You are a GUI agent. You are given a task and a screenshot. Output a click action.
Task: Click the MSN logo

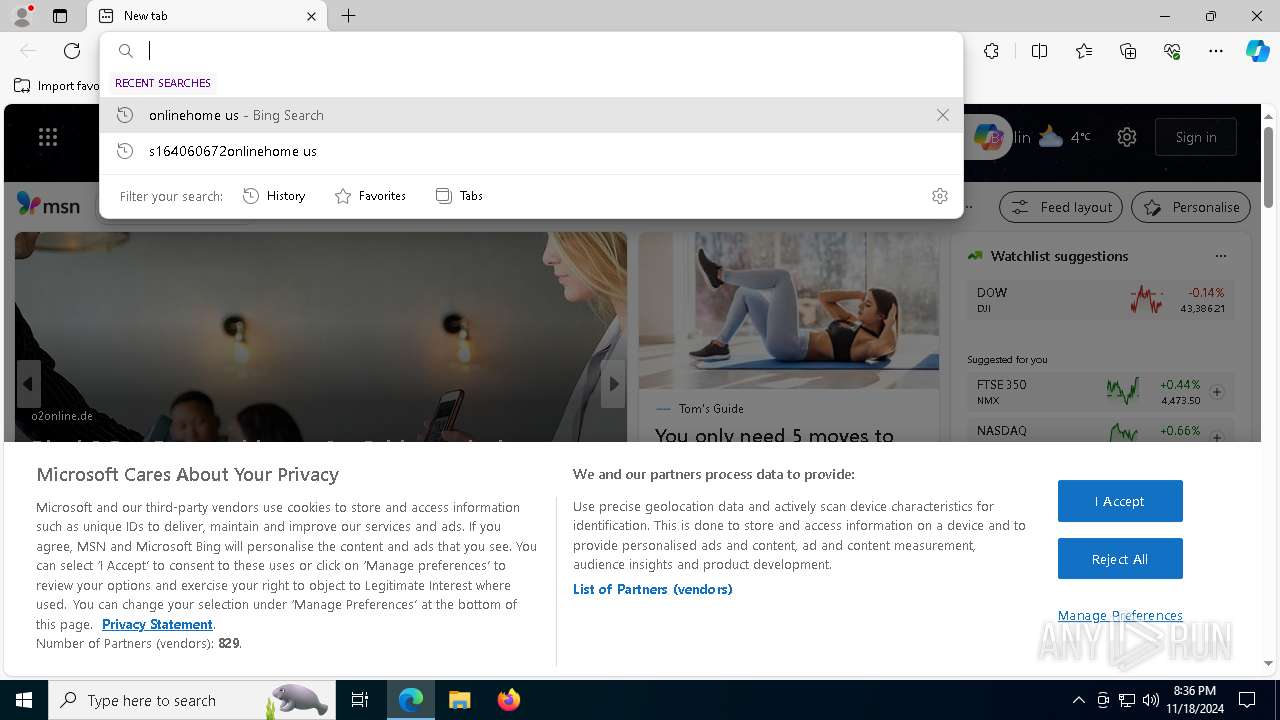[x=48, y=205]
